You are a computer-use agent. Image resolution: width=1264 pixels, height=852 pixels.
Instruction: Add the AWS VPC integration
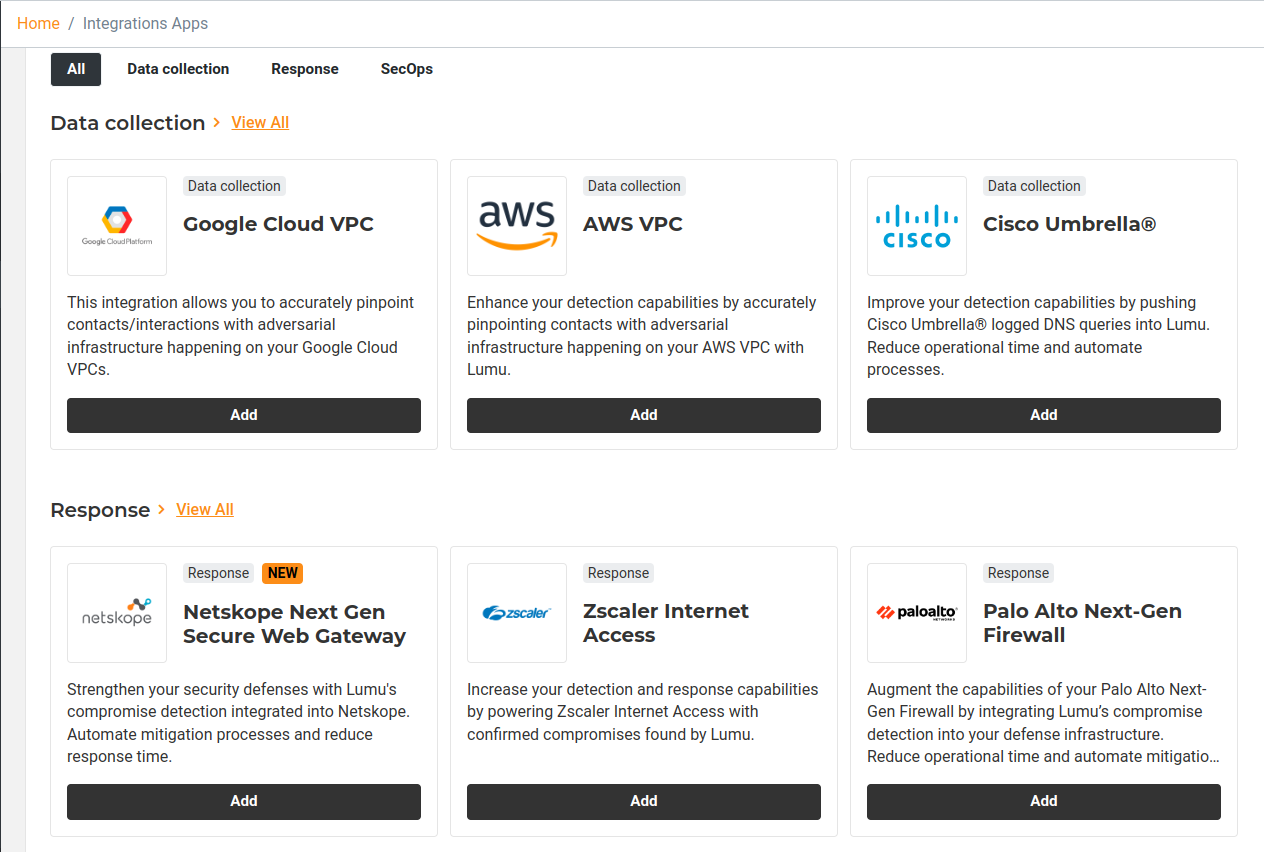pyautogui.click(x=644, y=415)
